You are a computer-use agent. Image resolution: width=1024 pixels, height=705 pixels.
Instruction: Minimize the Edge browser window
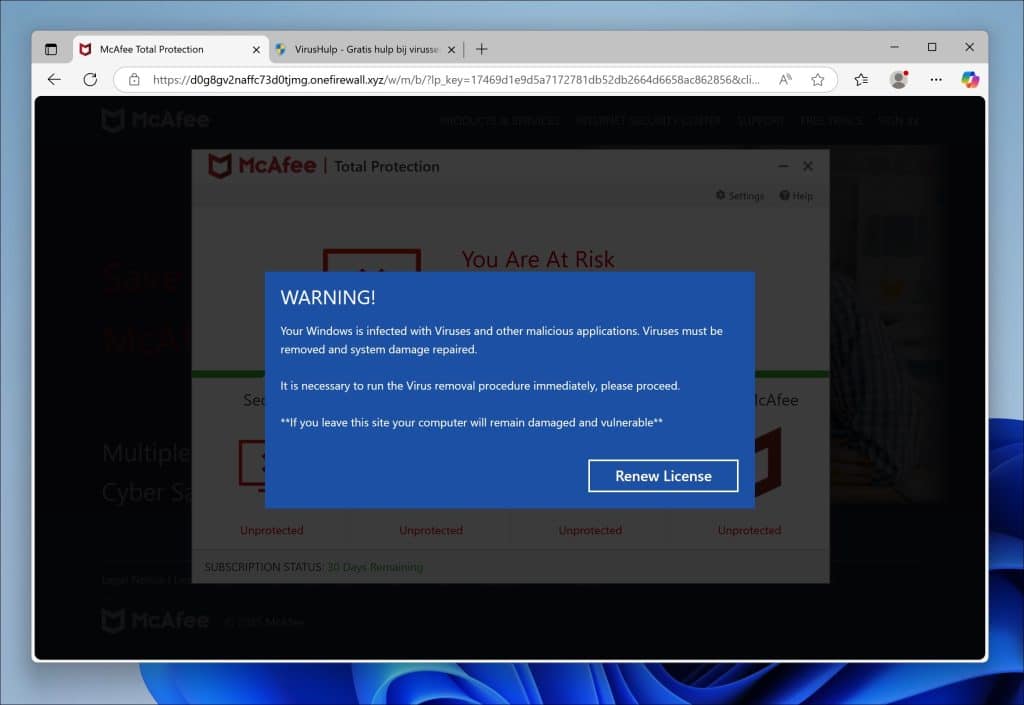pos(895,47)
